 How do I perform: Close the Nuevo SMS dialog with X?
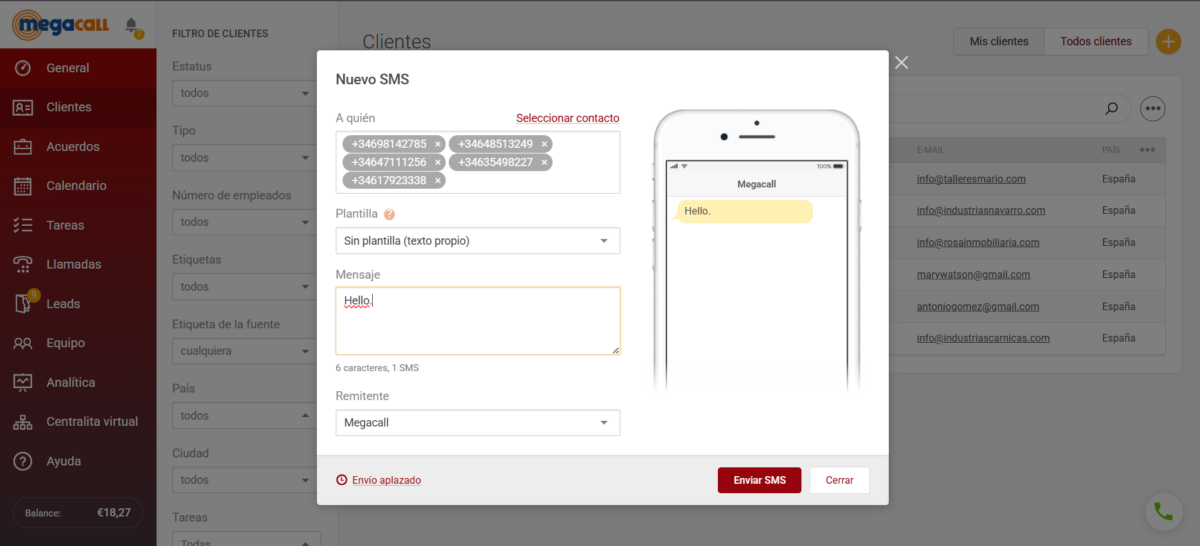(901, 63)
